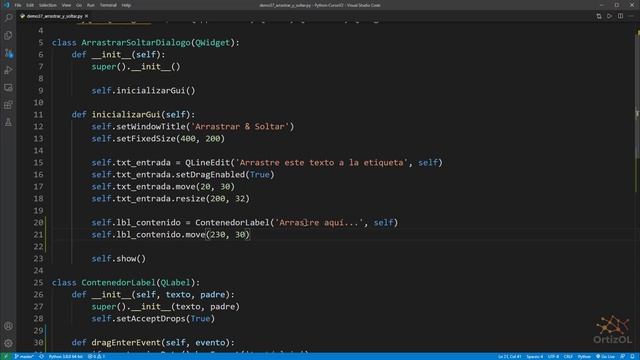Open the Go menu
Viewport: 640px width, 360px height.
79,5
